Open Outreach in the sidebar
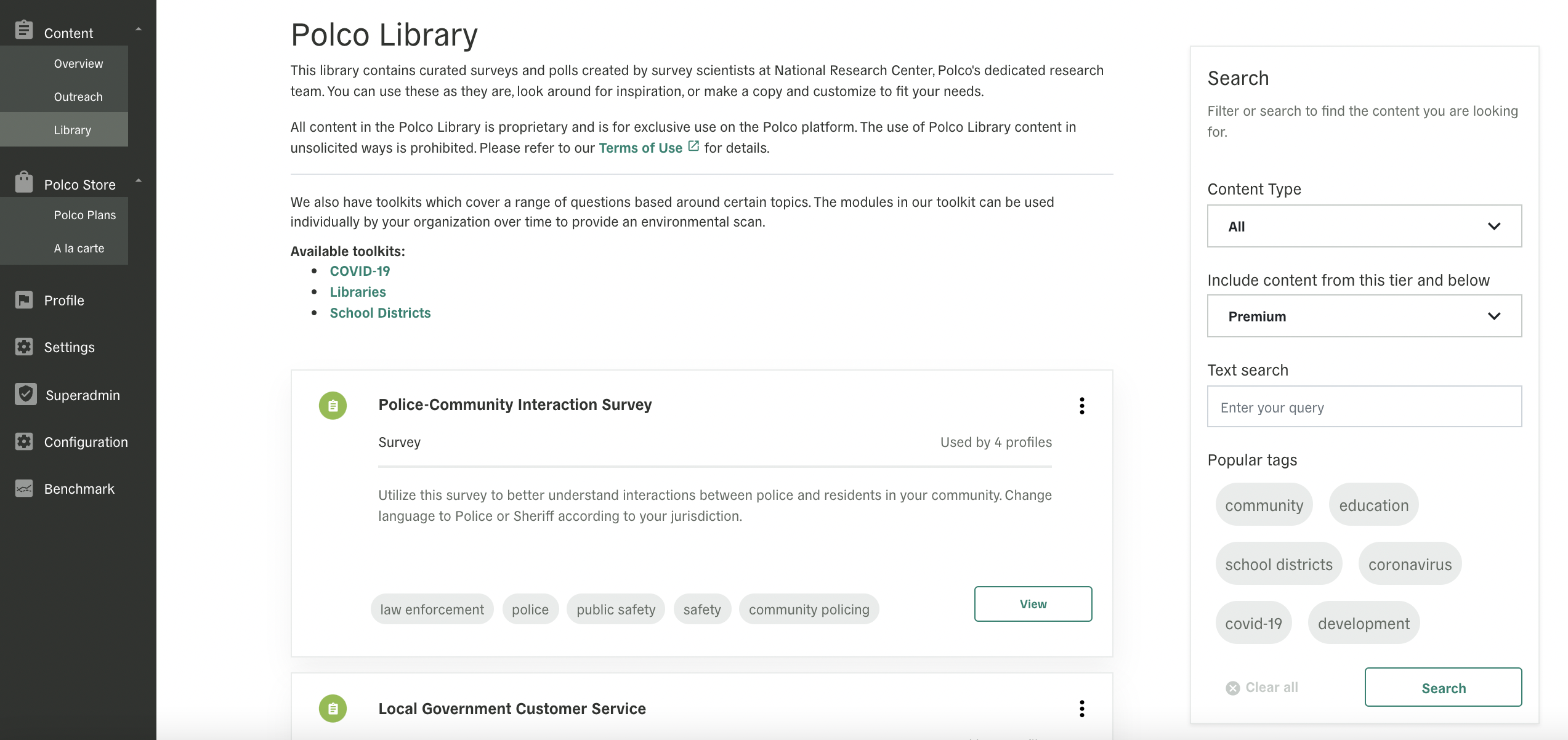This screenshot has width=1568, height=740. 78,97
